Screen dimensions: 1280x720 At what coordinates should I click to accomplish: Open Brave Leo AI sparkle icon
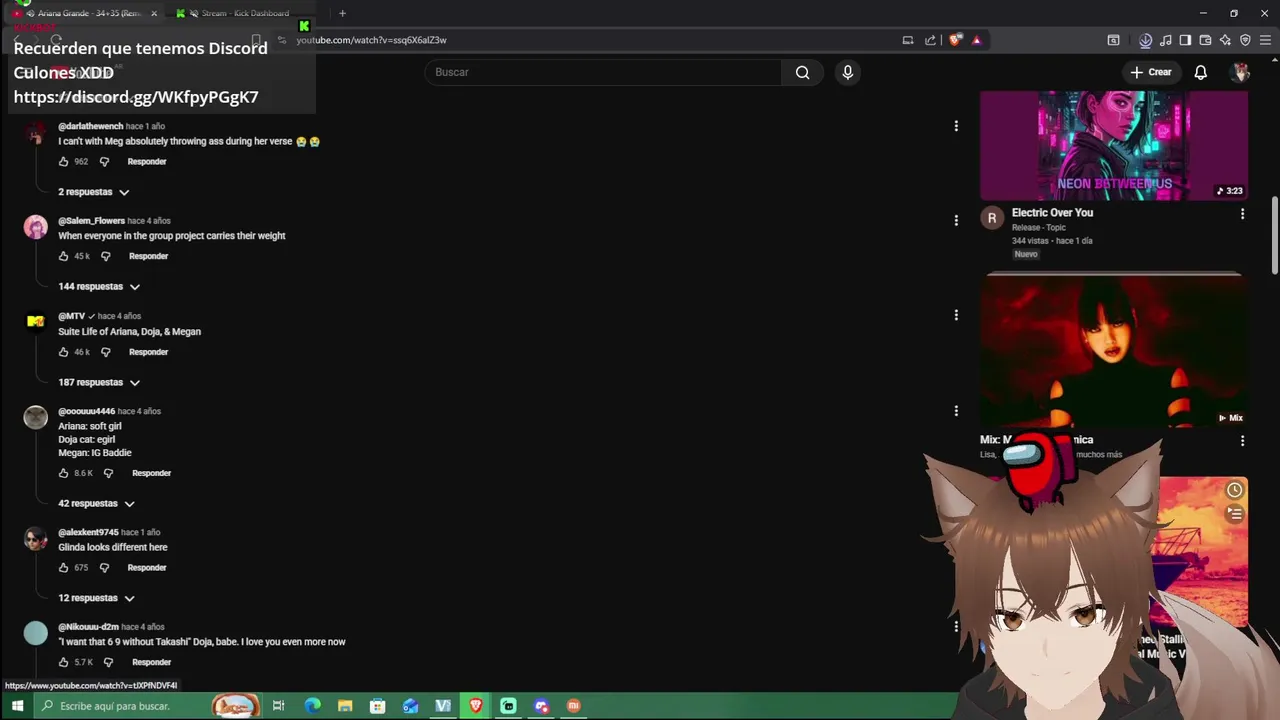(1225, 40)
